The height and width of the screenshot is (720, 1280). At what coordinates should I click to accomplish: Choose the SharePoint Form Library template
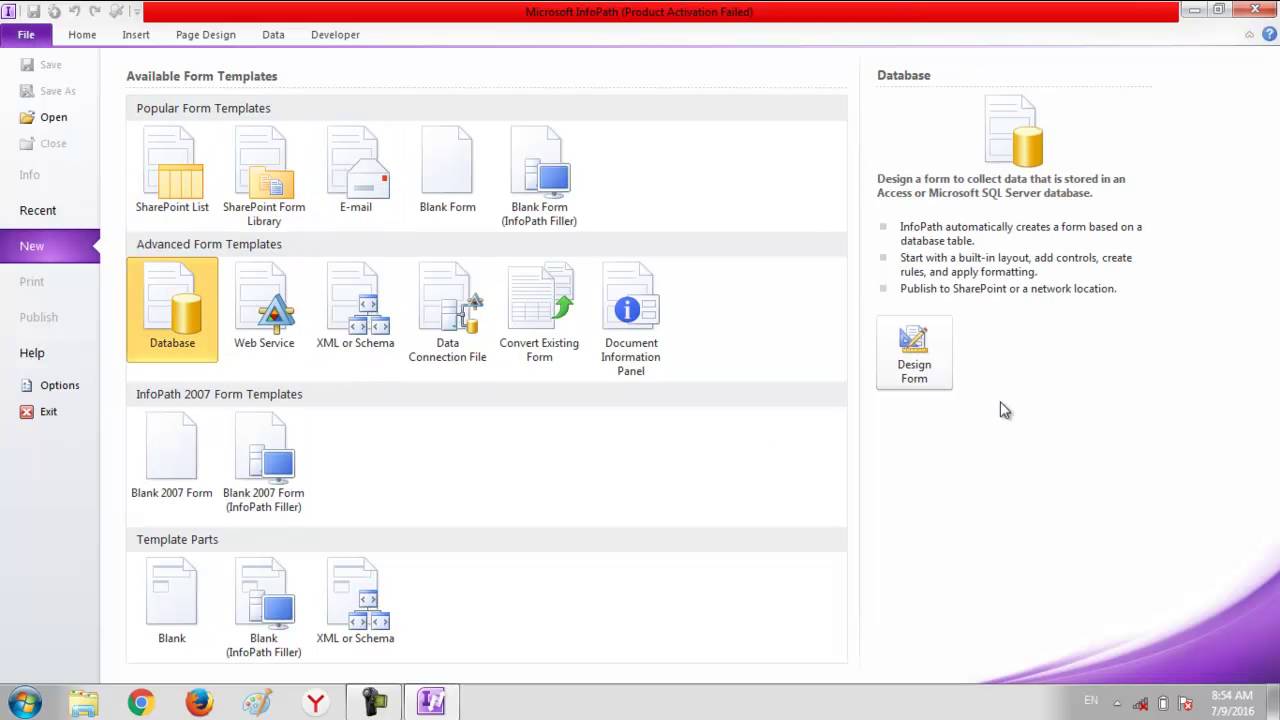[264, 177]
